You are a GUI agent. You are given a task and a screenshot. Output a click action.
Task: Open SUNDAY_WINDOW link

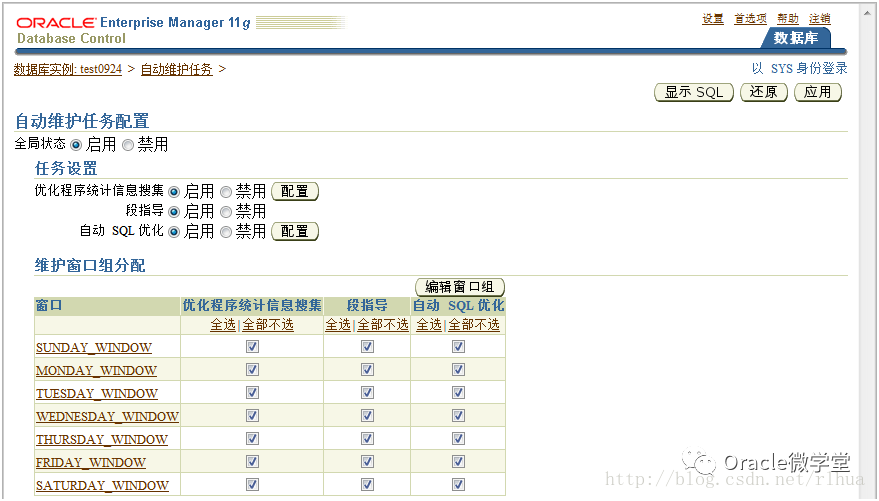tap(94, 347)
